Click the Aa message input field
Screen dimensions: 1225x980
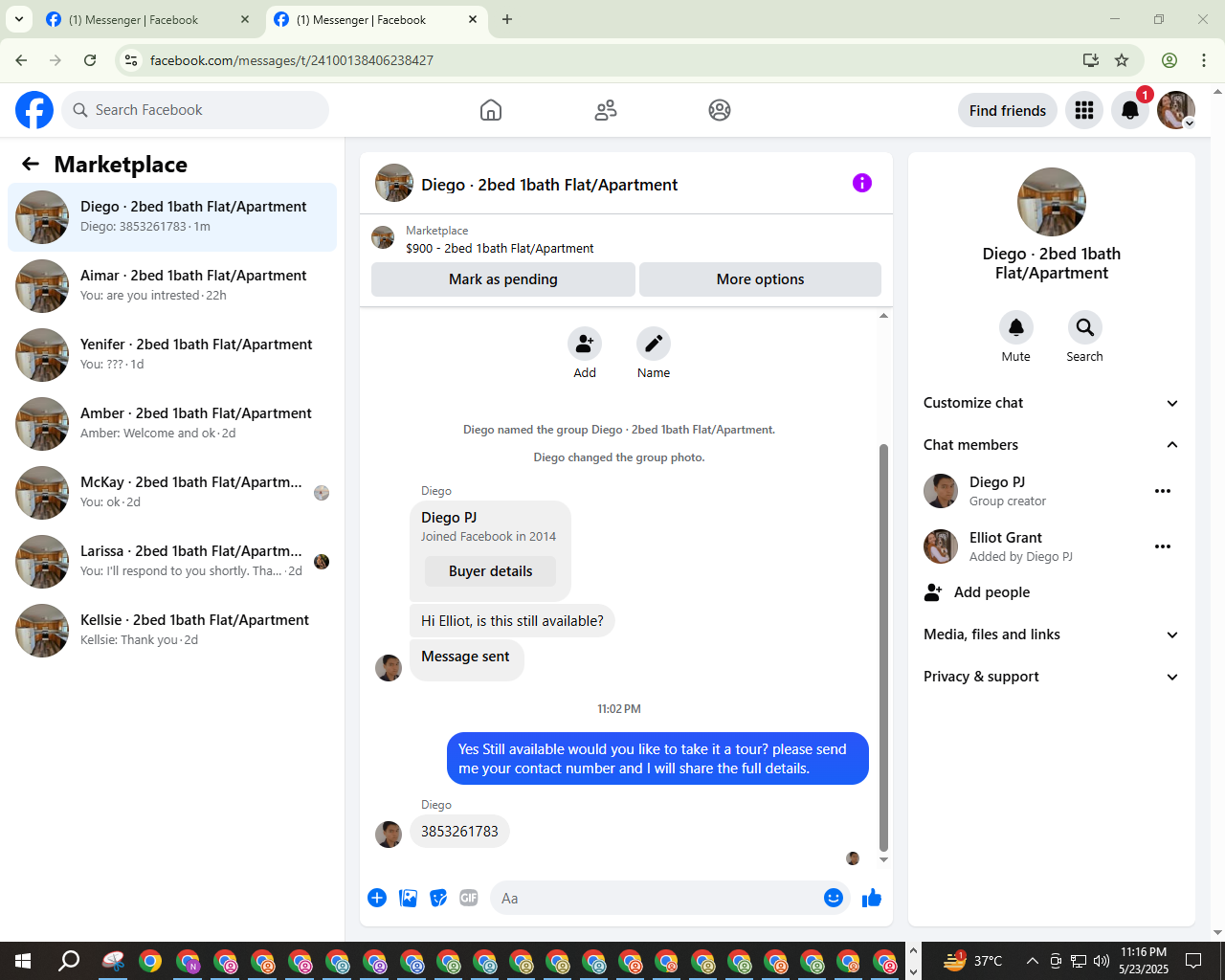[656, 898]
